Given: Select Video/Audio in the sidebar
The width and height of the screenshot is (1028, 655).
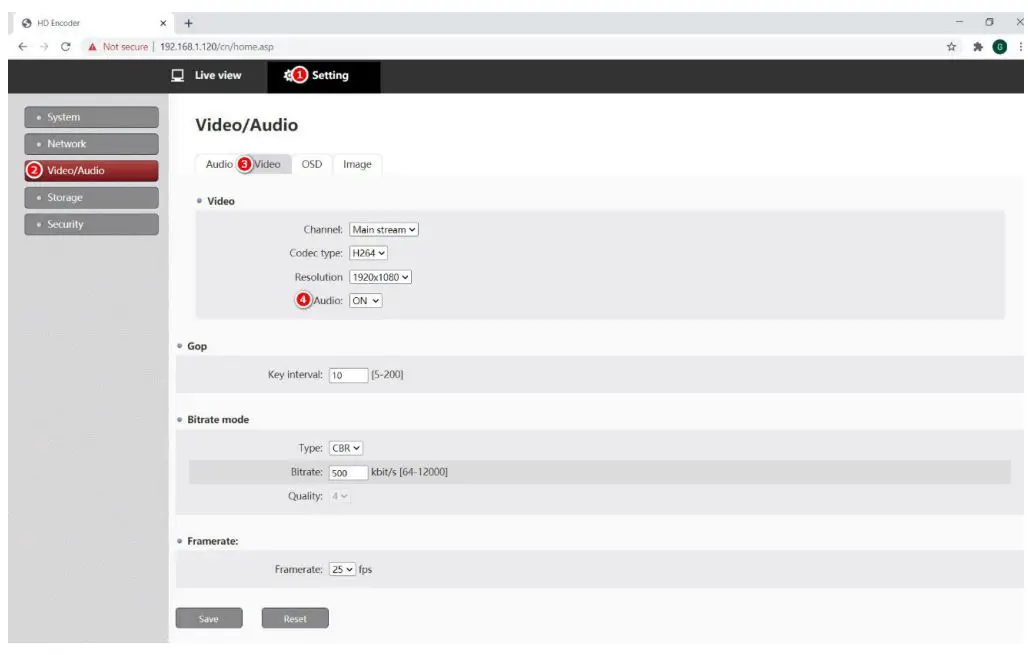Looking at the screenshot, I should click(92, 170).
